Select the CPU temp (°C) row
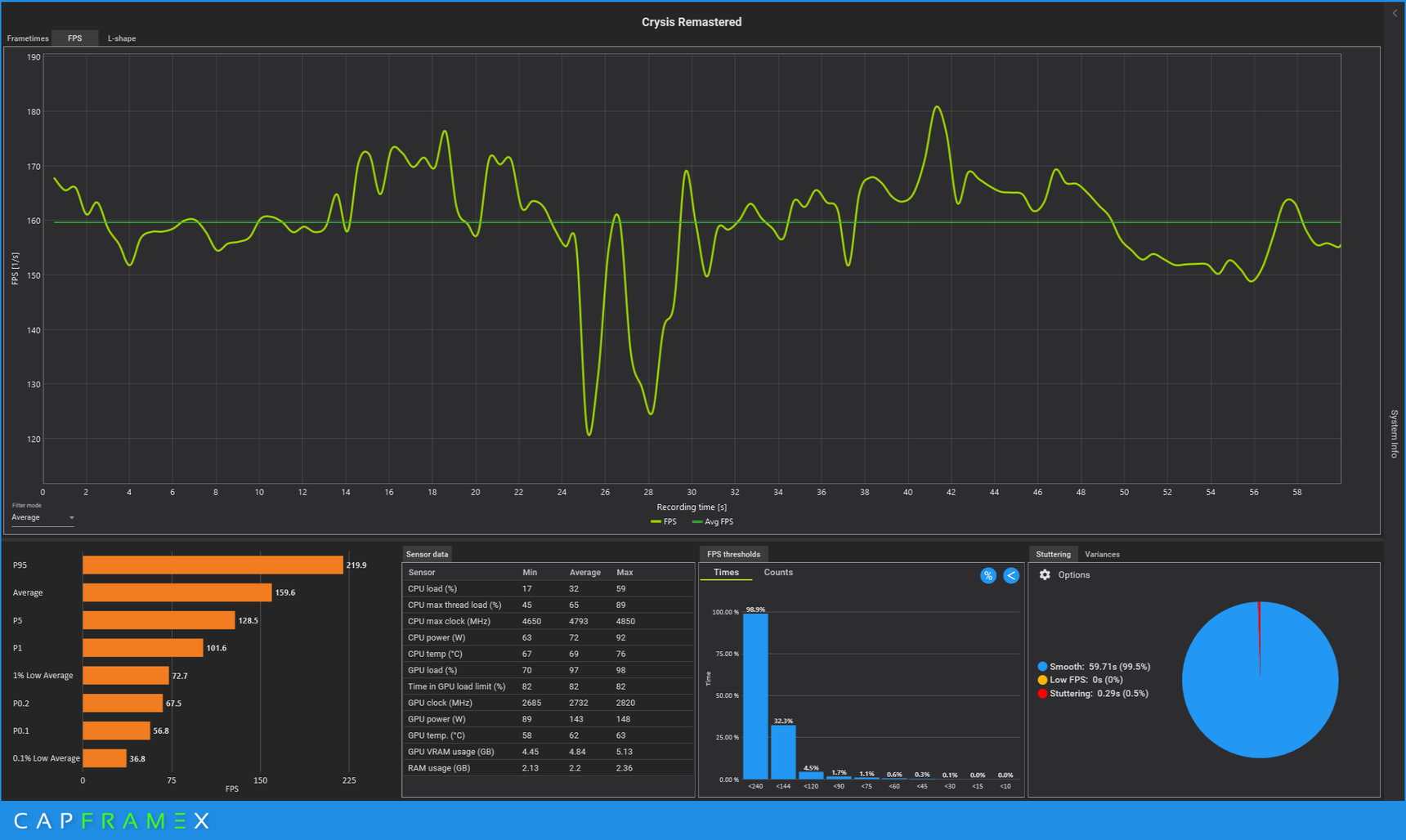1406x840 pixels. [x=549, y=654]
